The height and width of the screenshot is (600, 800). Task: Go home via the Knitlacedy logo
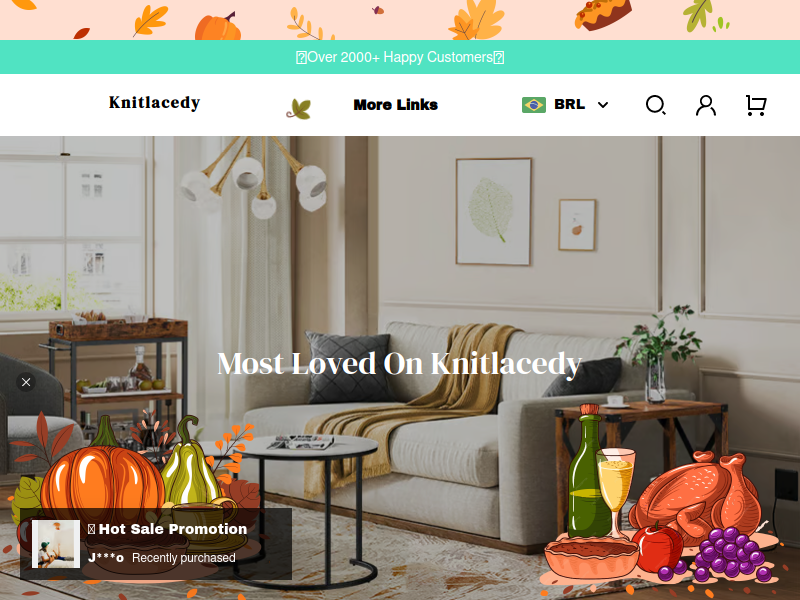[154, 103]
